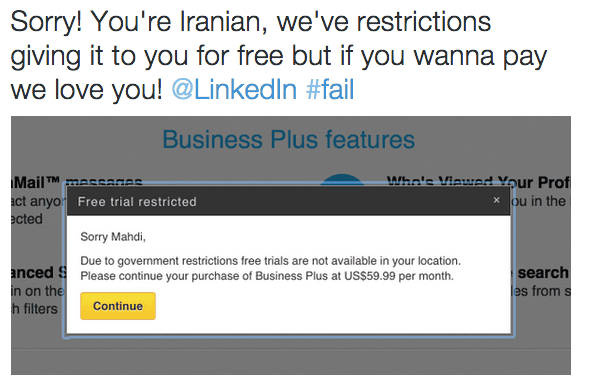
Task: Select the Business Plus features heading
Action: coord(288,139)
